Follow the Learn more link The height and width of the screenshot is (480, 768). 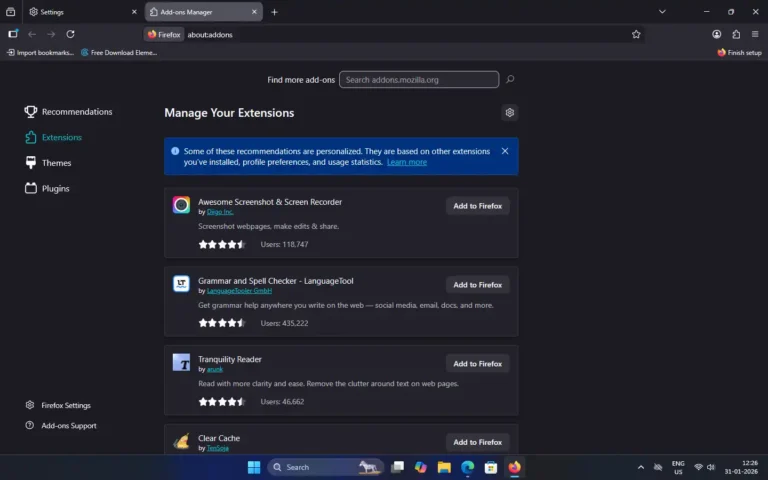pos(407,162)
